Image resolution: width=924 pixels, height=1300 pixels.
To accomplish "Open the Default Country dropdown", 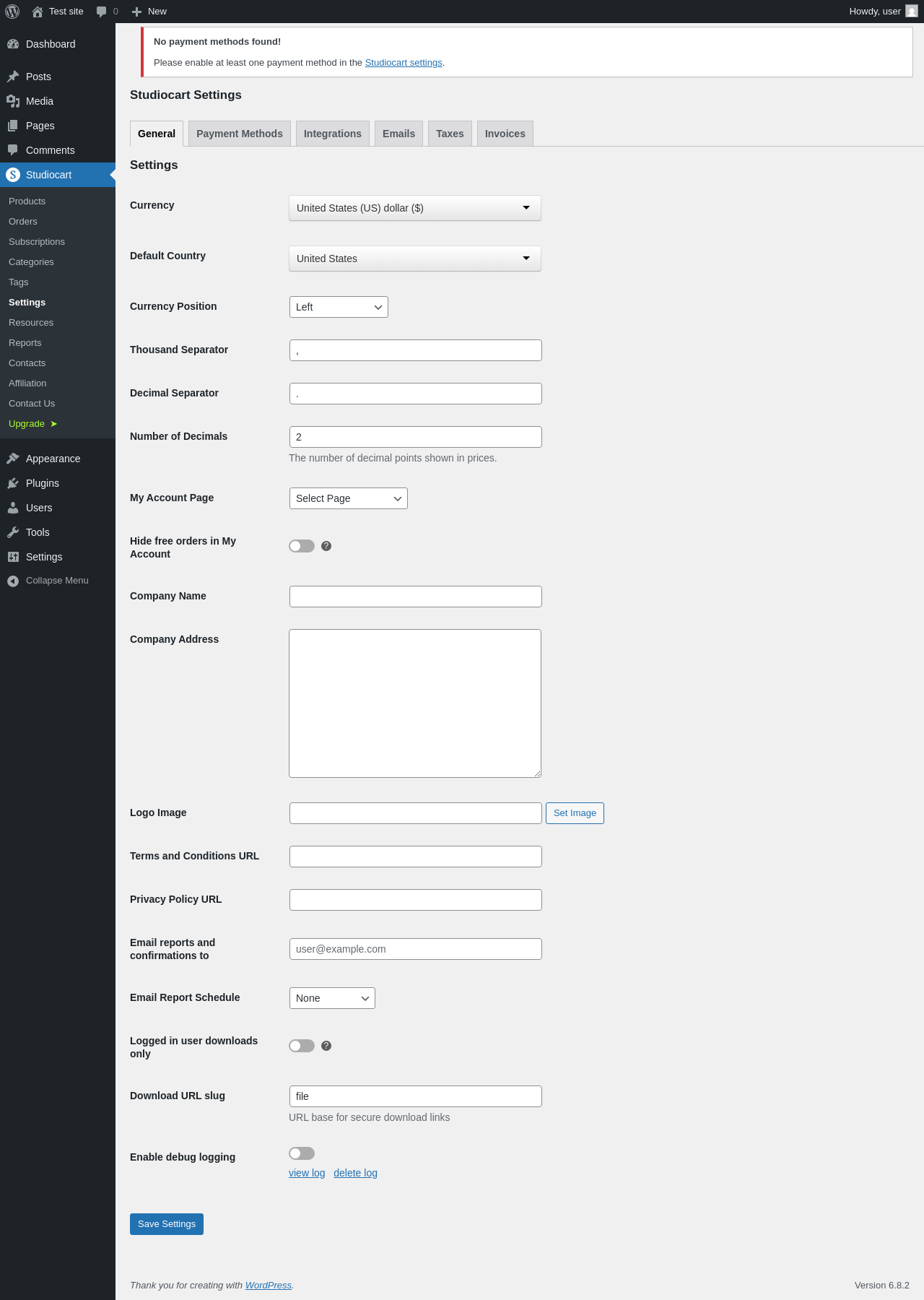I will [x=415, y=259].
